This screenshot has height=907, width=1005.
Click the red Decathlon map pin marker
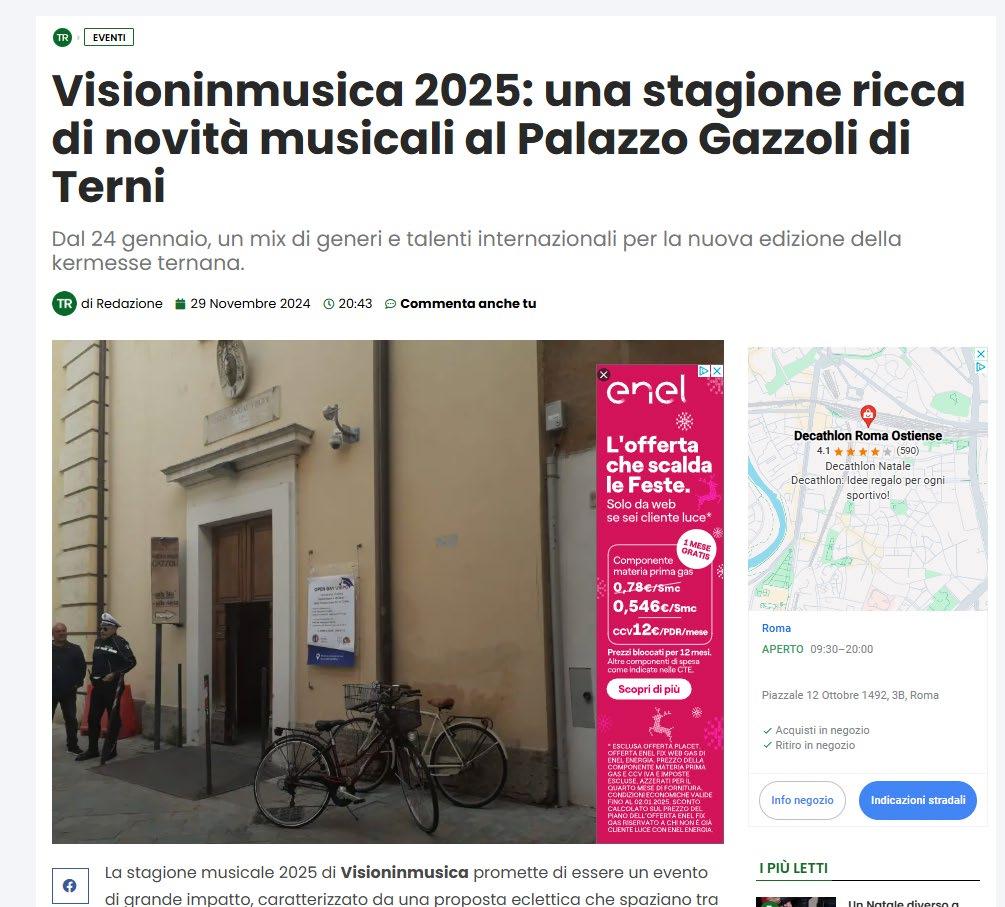[x=868, y=415]
